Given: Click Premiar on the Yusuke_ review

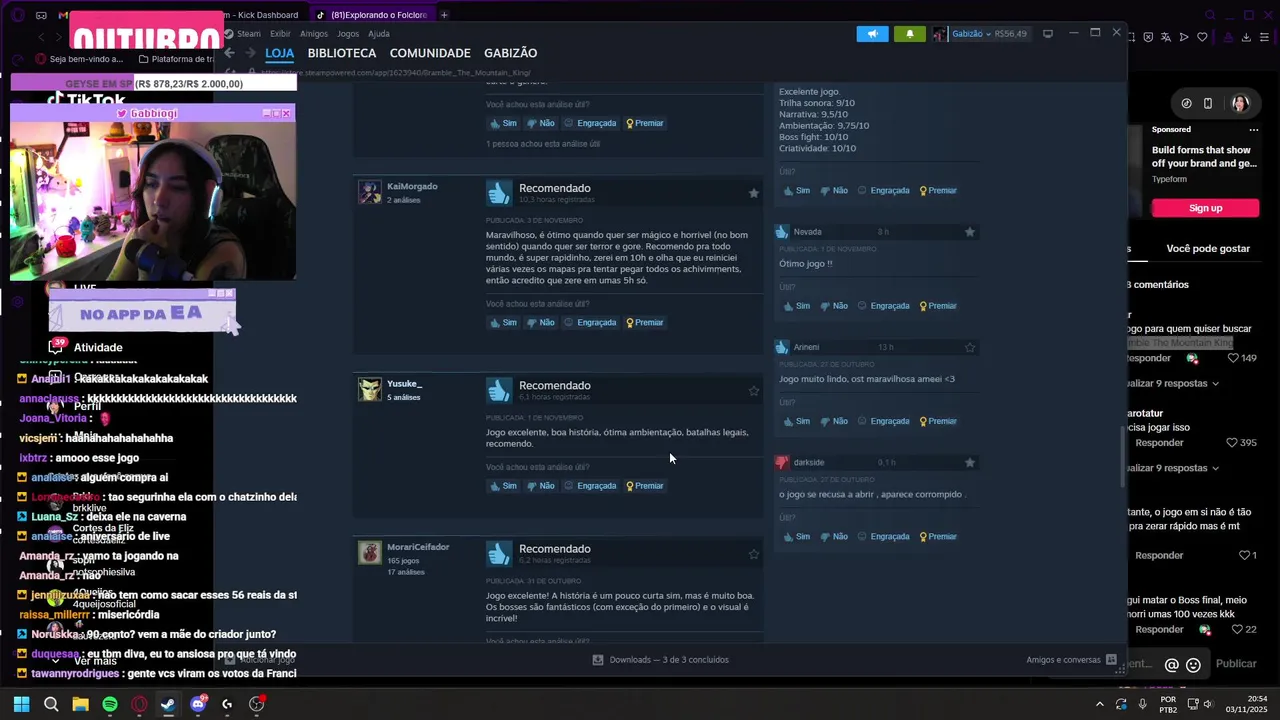Looking at the screenshot, I should [x=645, y=486].
